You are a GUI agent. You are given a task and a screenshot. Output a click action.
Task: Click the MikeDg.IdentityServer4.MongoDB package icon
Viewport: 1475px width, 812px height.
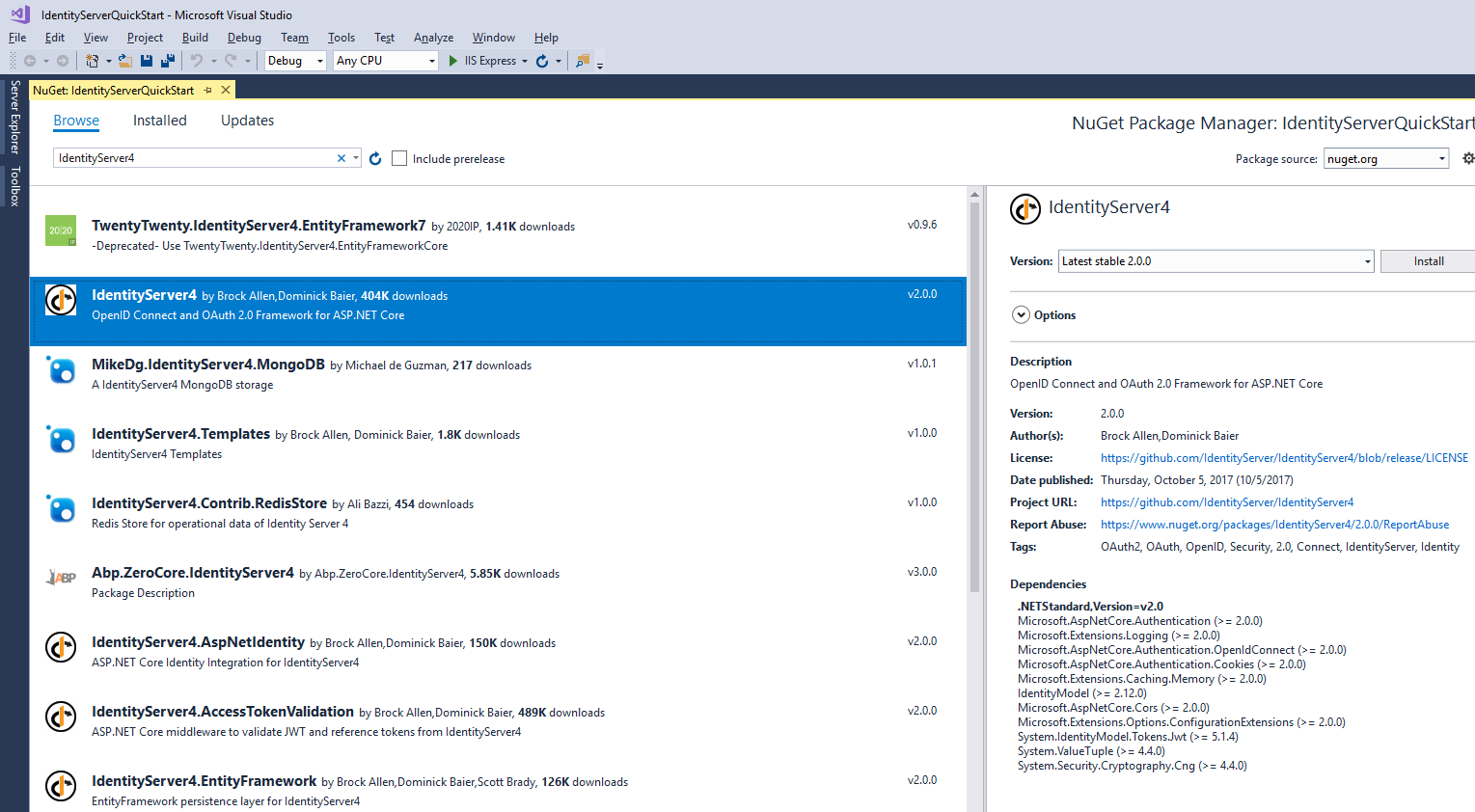[61, 369]
